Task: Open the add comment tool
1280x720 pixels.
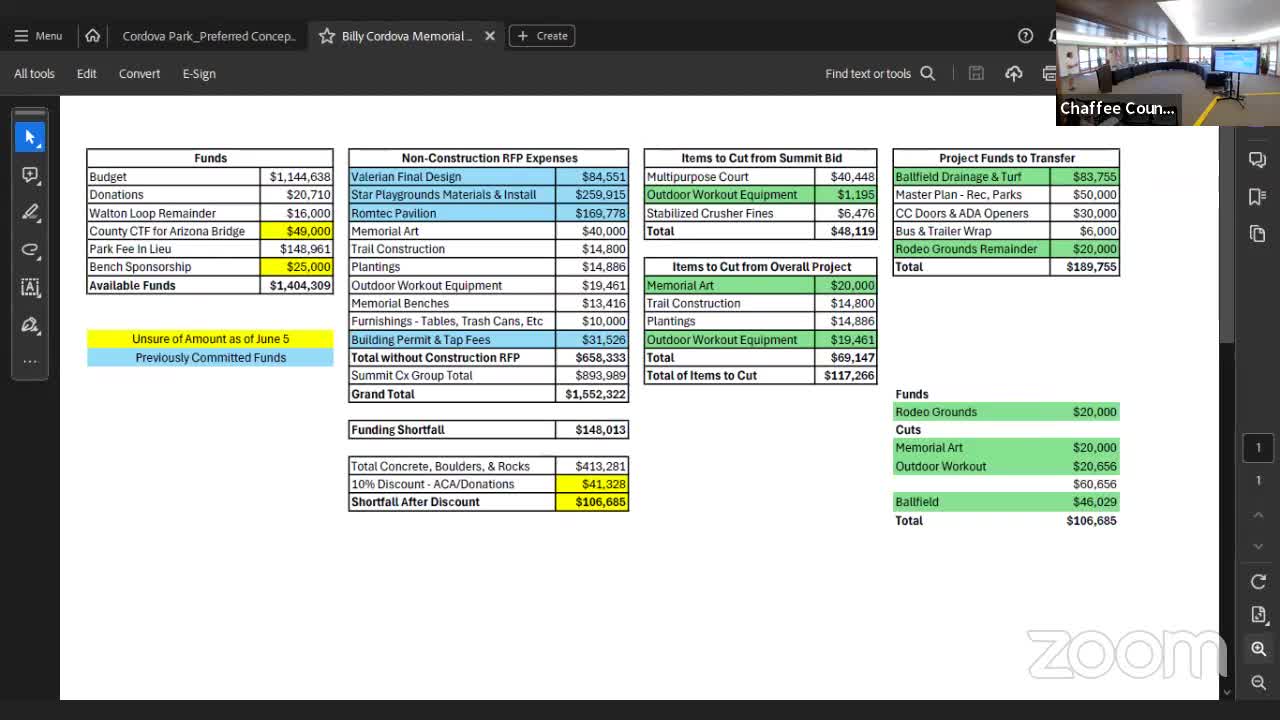Action: 30,175
